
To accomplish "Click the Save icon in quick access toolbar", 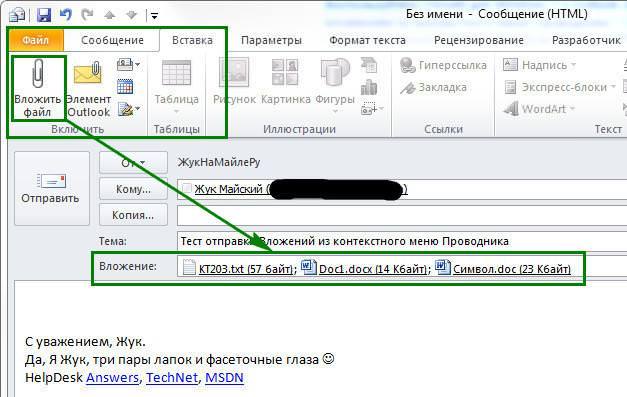I will click(44, 15).
